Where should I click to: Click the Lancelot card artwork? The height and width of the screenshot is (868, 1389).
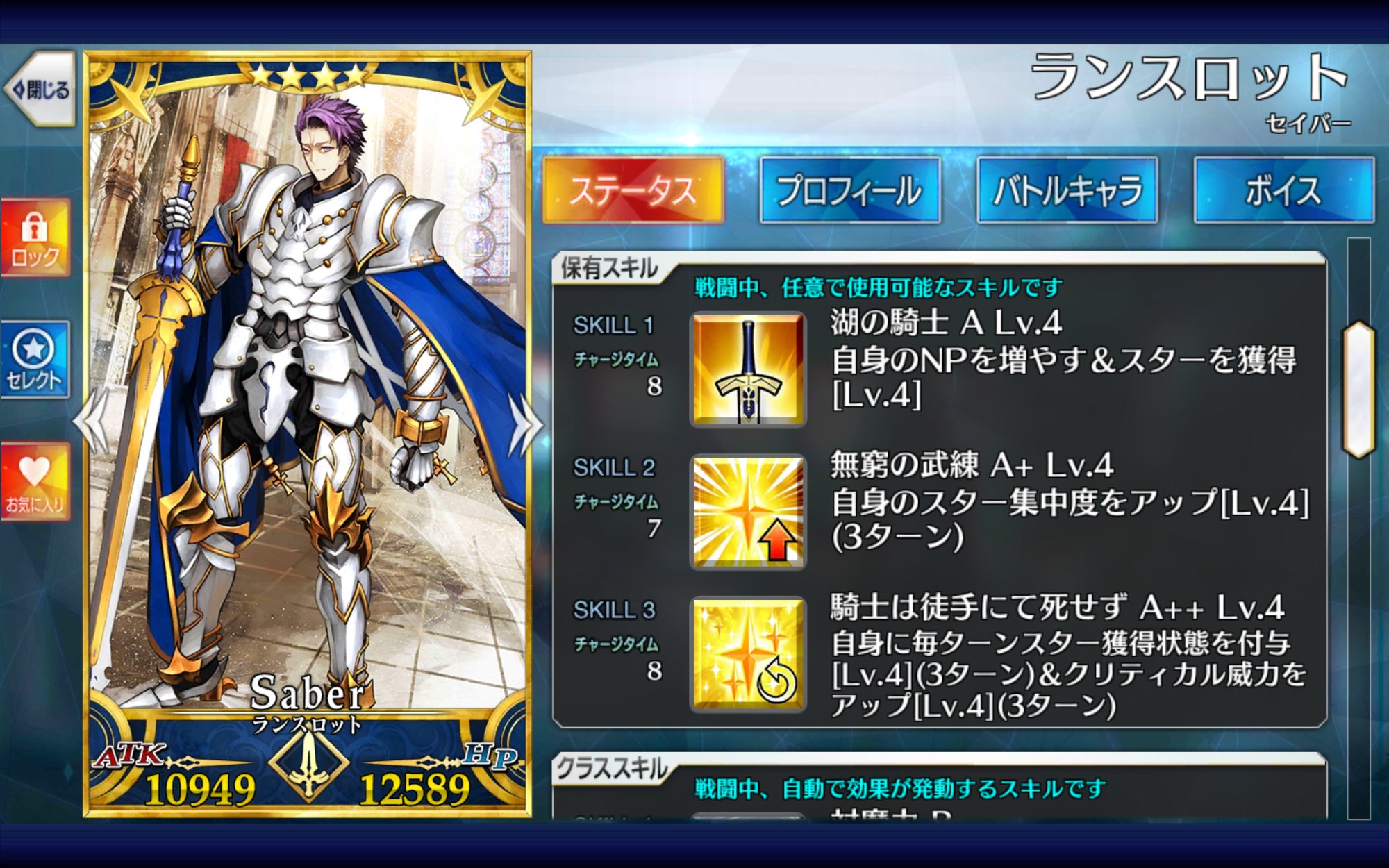coord(308,389)
